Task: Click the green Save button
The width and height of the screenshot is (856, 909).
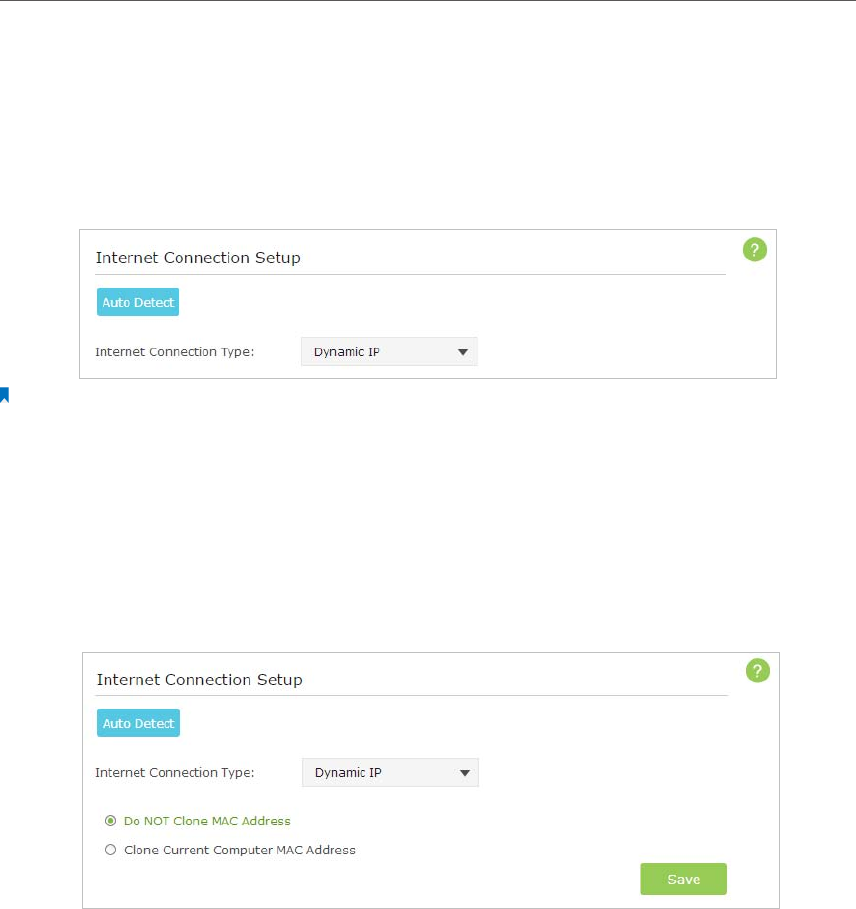Action: click(x=683, y=879)
